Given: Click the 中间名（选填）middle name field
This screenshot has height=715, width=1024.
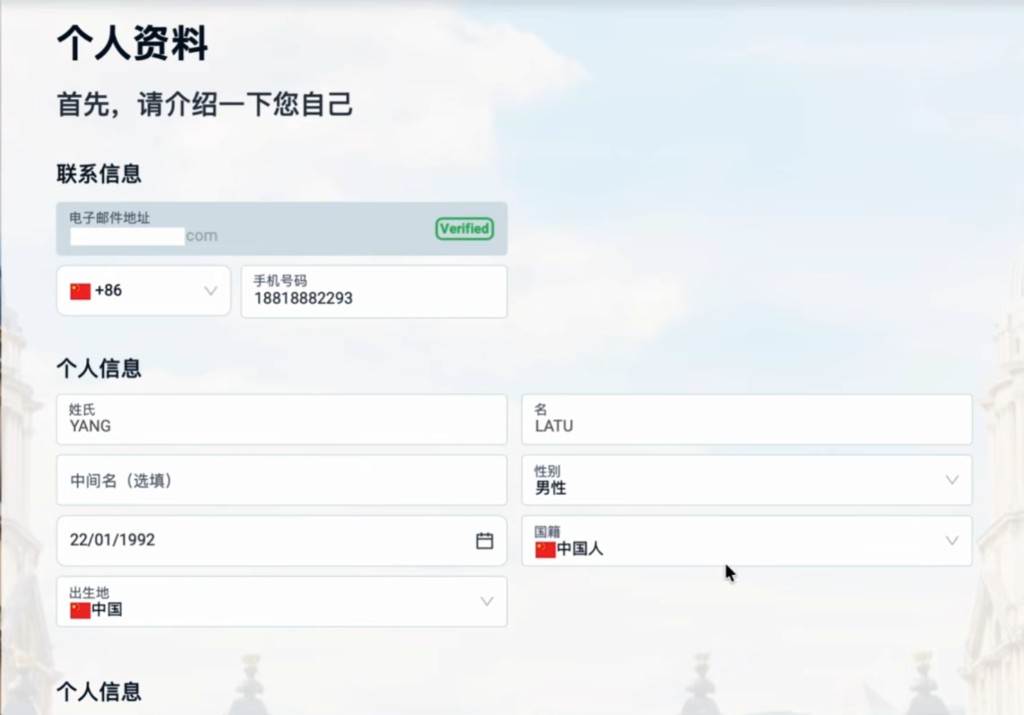Looking at the screenshot, I should [281, 480].
